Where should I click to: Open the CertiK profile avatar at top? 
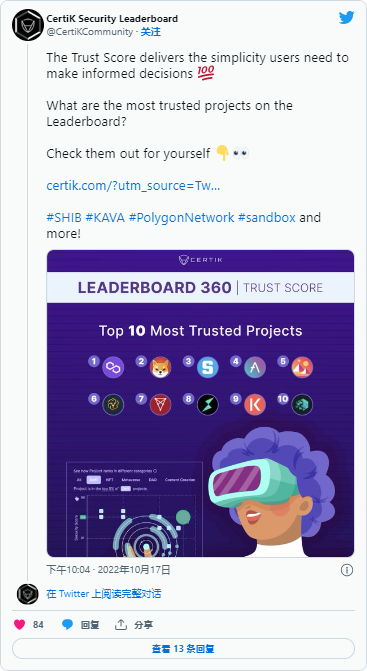tap(28, 25)
